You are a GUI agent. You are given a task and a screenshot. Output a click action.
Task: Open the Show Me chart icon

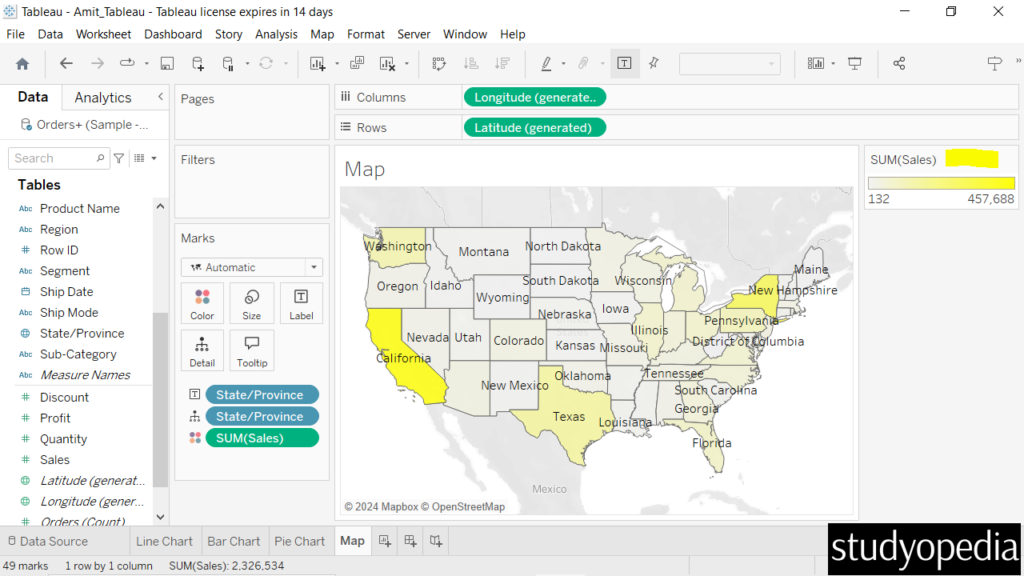pos(816,63)
